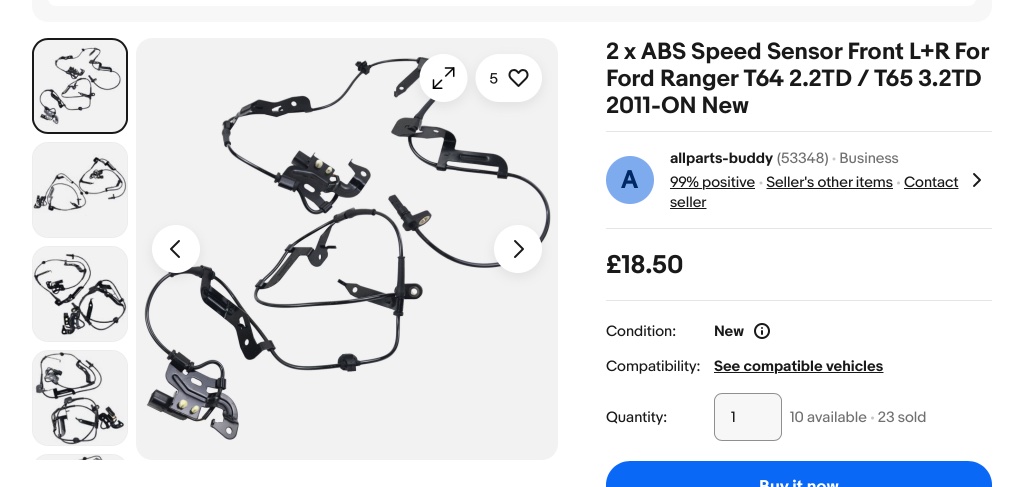1024x487 pixels.
Task: Select the third product thumbnail
Action: [x=80, y=294]
